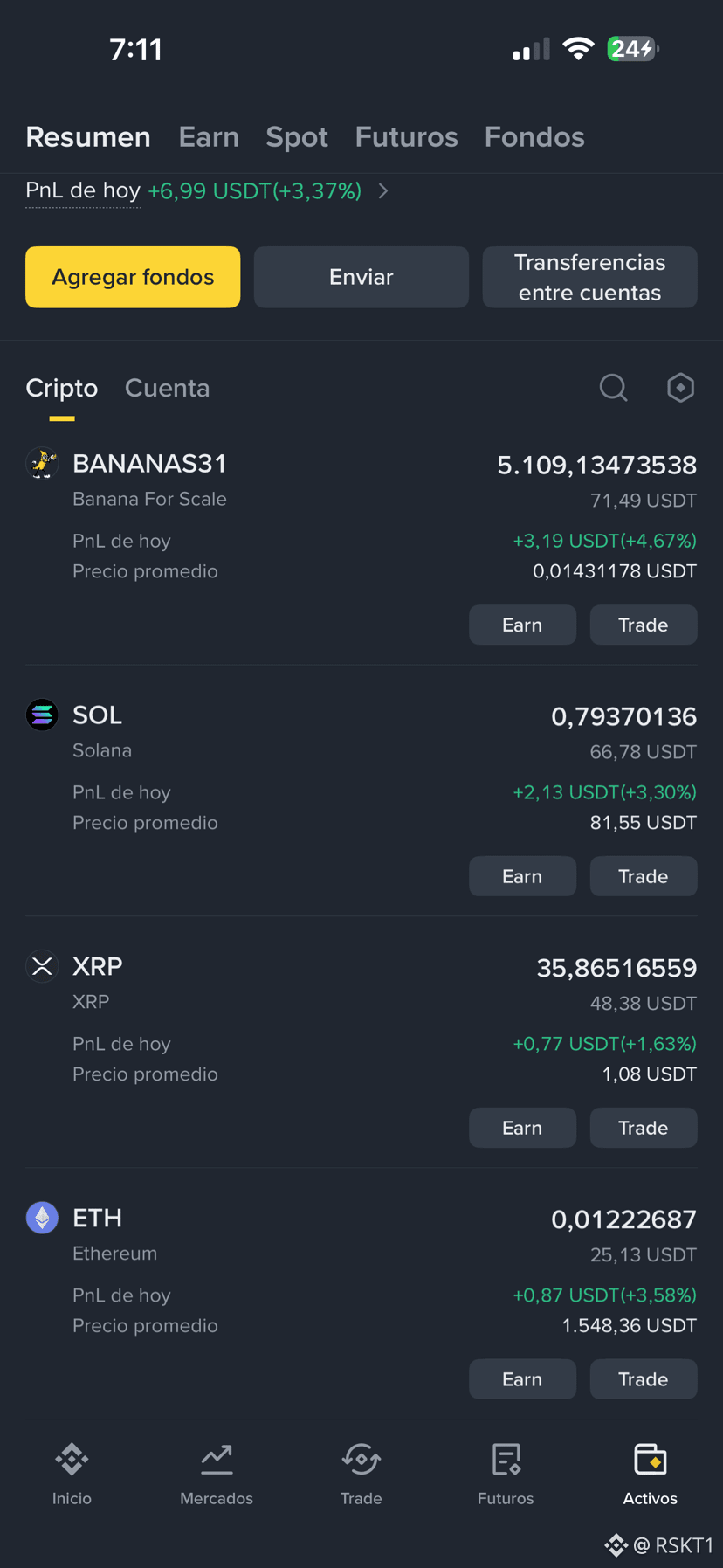Screen dimensions: 723x1568
Task: Tap the yellow Agregar fondos button
Action: [x=133, y=277]
